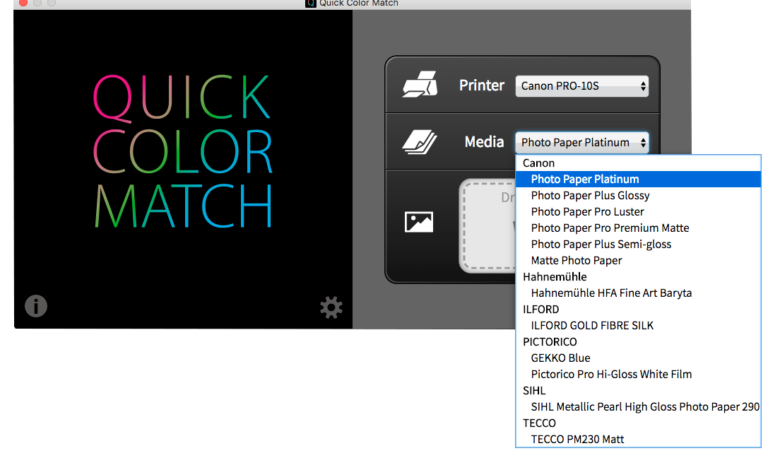
Task: Select GEKKO Blue media
Action: 638,358
